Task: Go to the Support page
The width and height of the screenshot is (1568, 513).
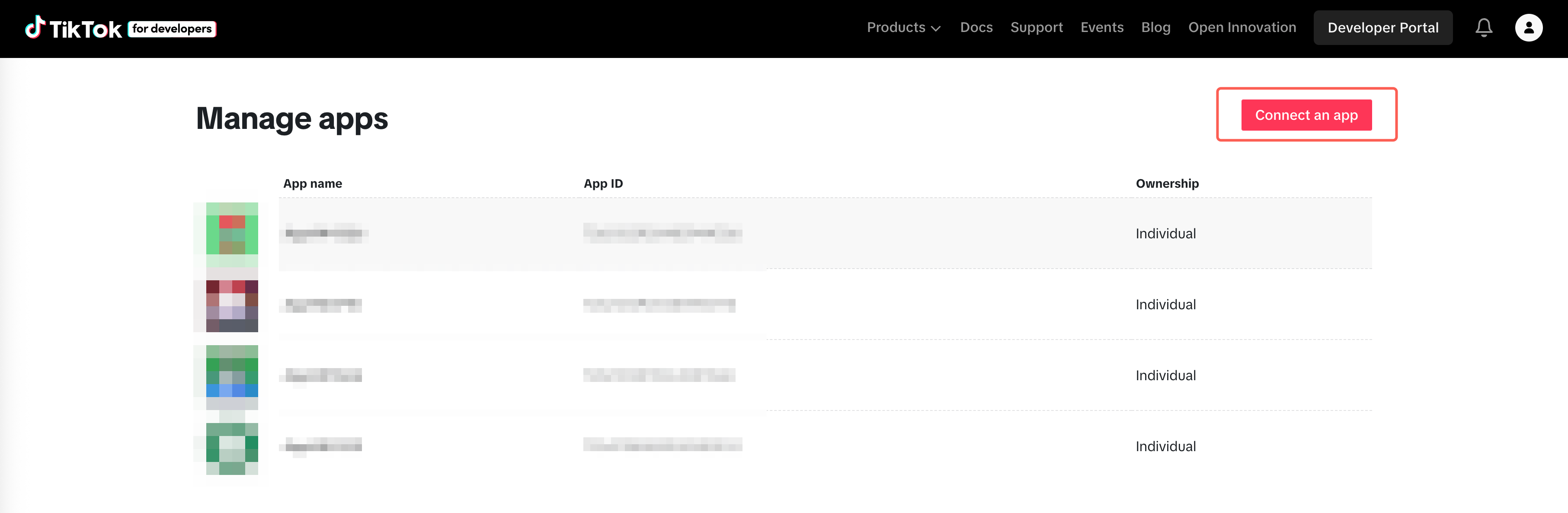Action: pos(1036,28)
